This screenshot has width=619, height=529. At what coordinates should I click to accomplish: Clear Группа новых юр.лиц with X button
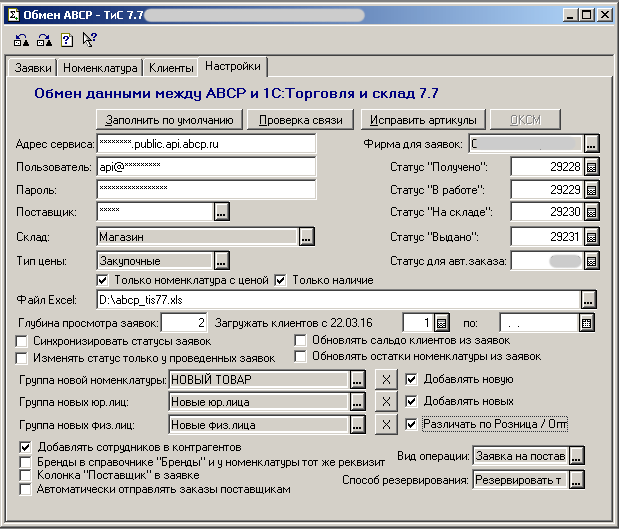[x=386, y=402]
